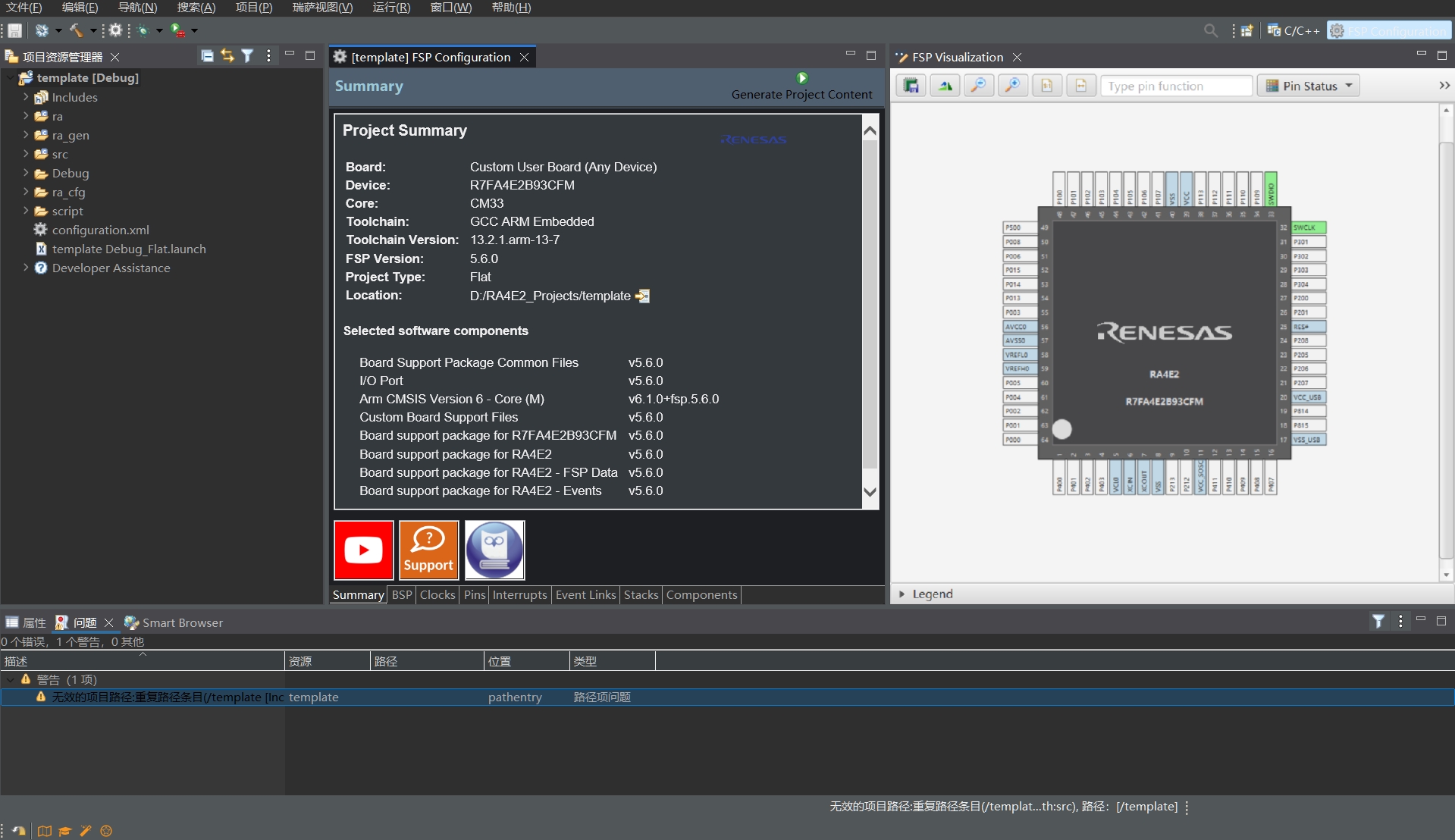Open the Pin Status dropdown
The height and width of the screenshot is (840, 1455).
point(1309,86)
